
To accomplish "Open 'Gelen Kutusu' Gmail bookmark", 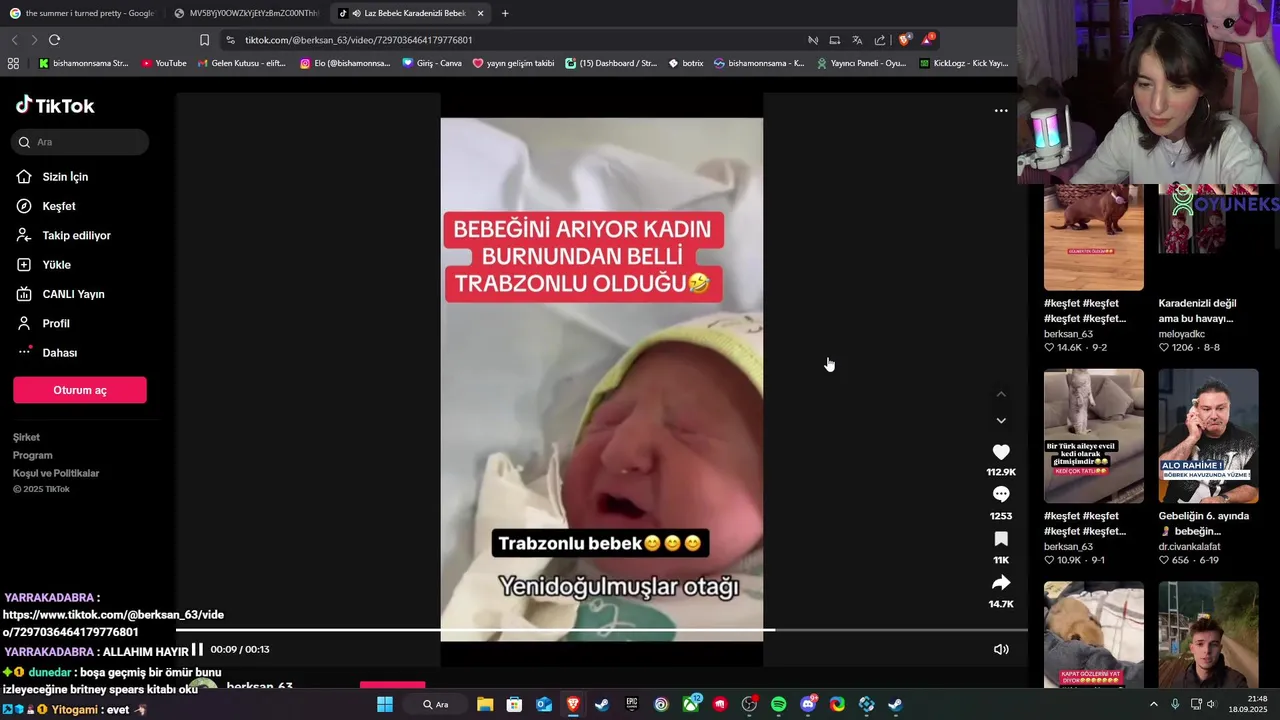I will [x=242, y=63].
